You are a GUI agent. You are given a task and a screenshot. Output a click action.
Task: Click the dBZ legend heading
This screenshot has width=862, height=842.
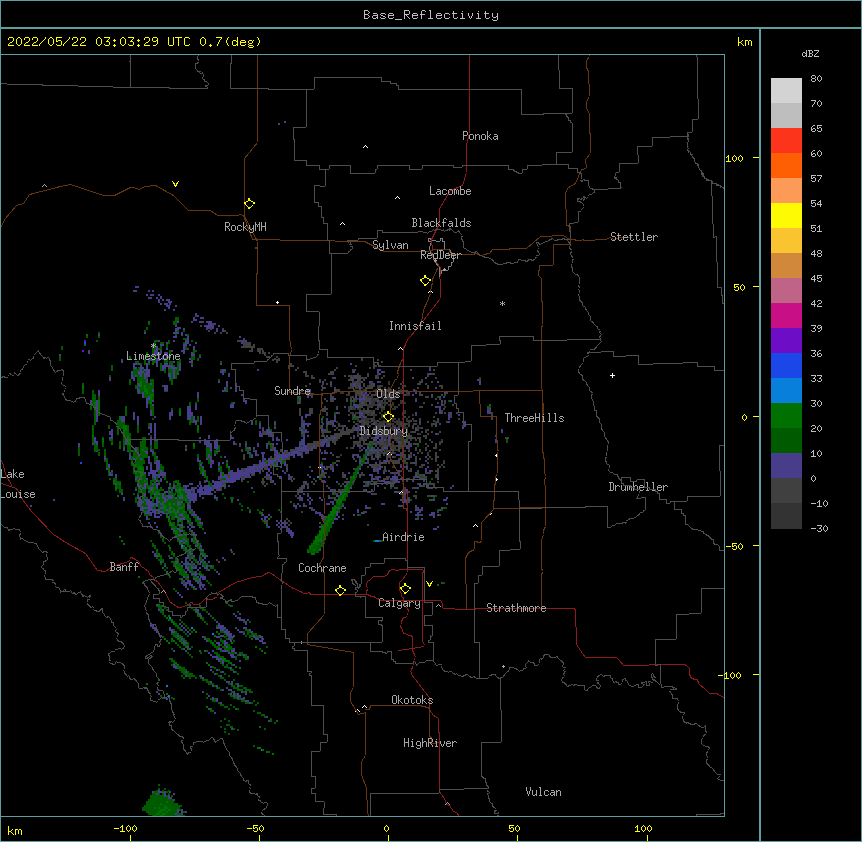click(810, 53)
